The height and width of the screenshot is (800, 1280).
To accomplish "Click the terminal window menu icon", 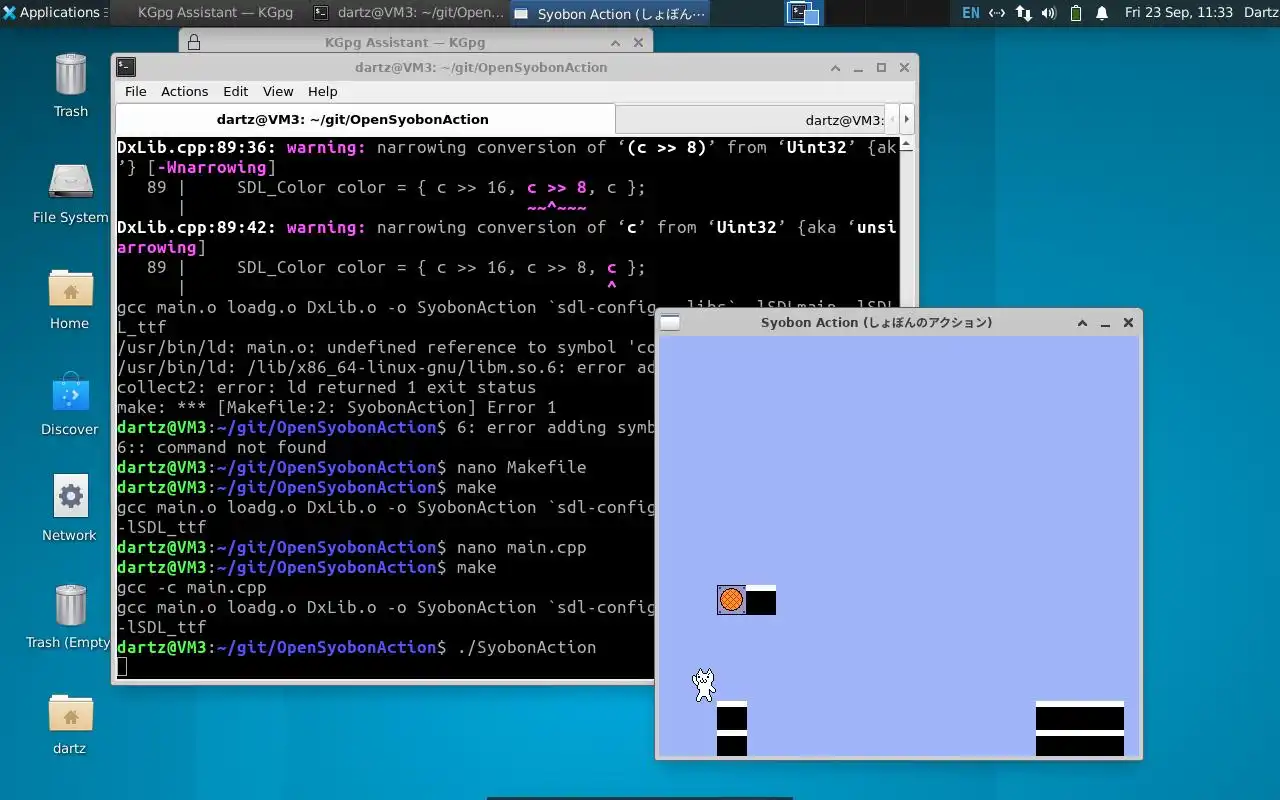I will pyautogui.click(x=126, y=67).
